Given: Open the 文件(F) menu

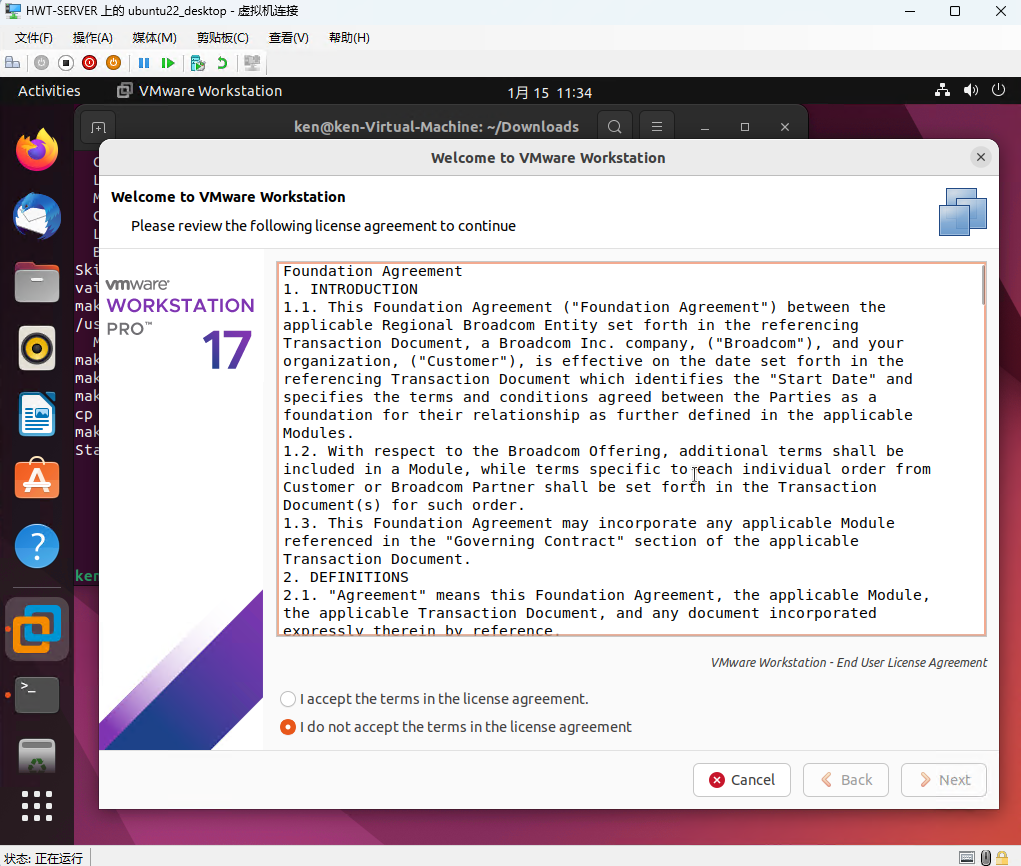Looking at the screenshot, I should pyautogui.click(x=34, y=38).
